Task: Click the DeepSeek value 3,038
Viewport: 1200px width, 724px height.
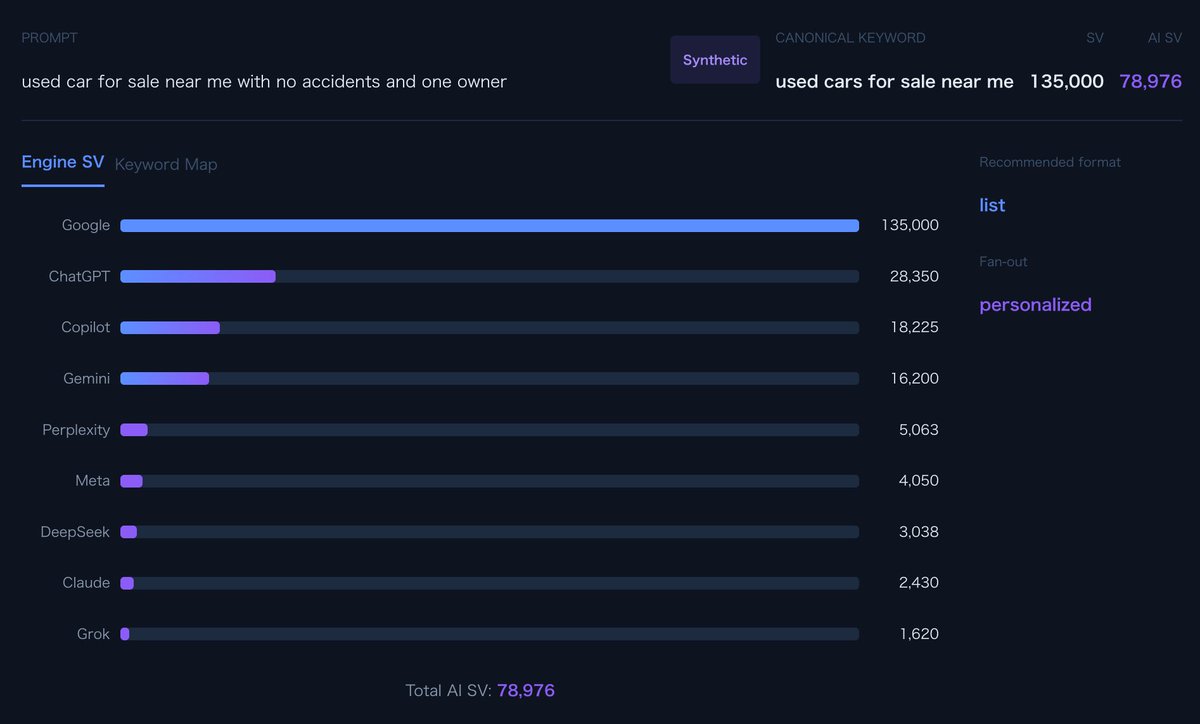Action: [919, 532]
